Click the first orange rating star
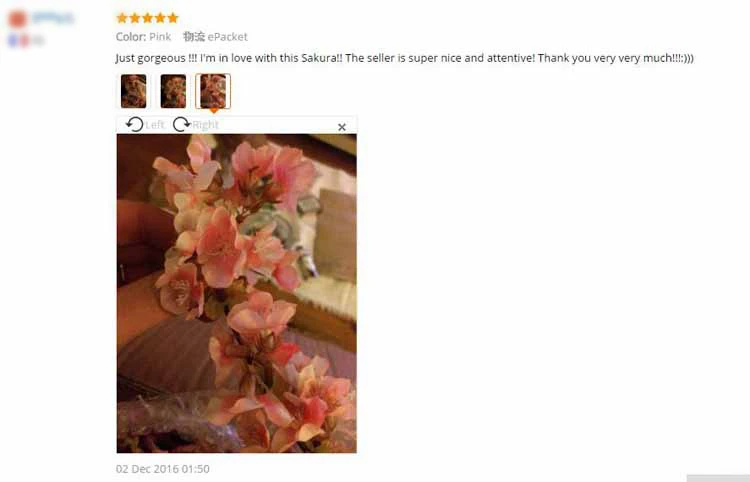 [x=122, y=18]
